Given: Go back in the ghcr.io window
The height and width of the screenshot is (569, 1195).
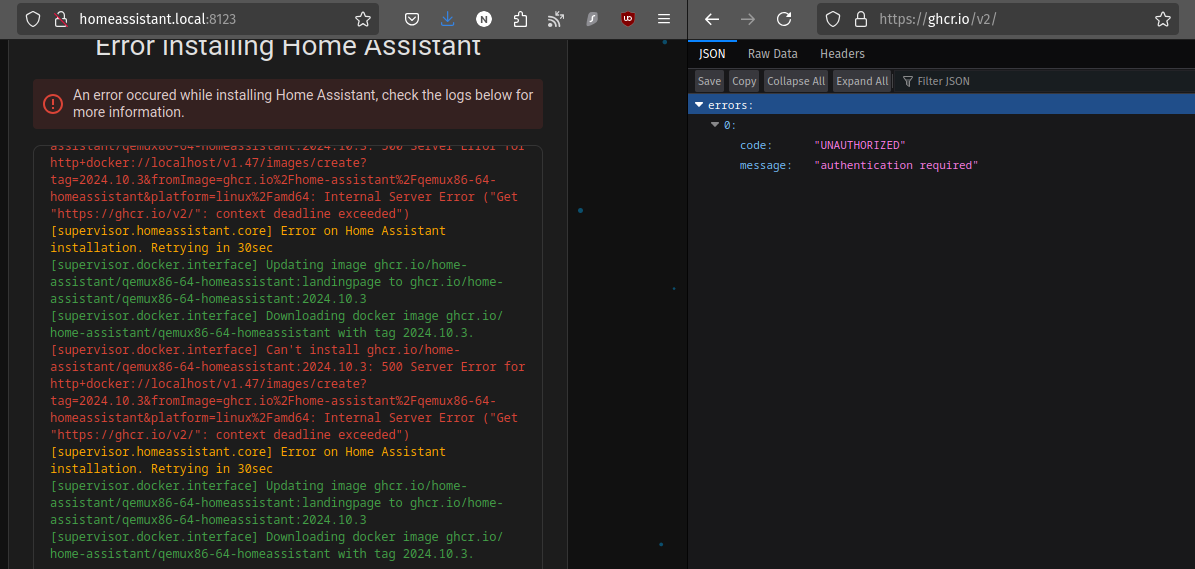Looking at the screenshot, I should (x=712, y=19).
